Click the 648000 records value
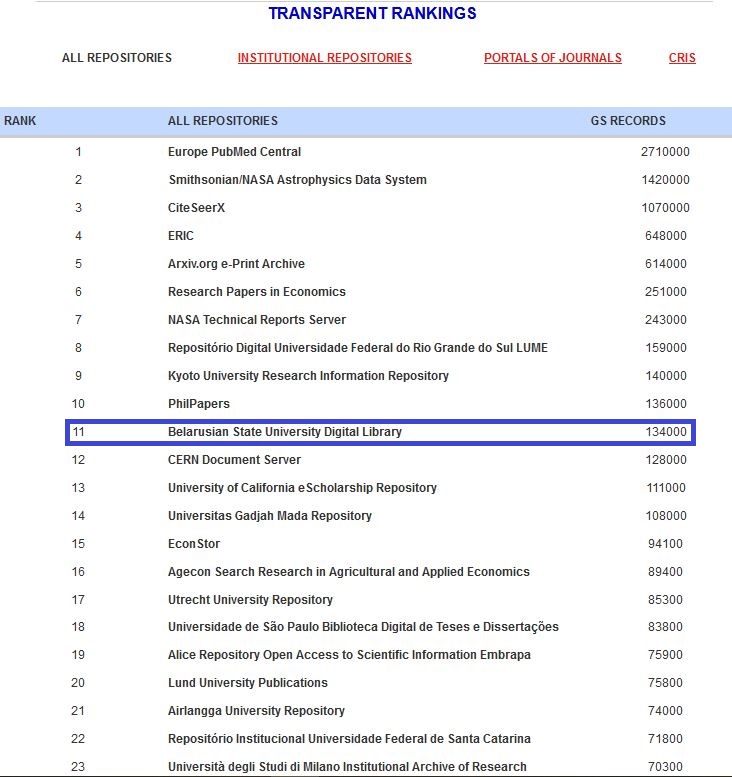732x777 pixels. pos(666,236)
